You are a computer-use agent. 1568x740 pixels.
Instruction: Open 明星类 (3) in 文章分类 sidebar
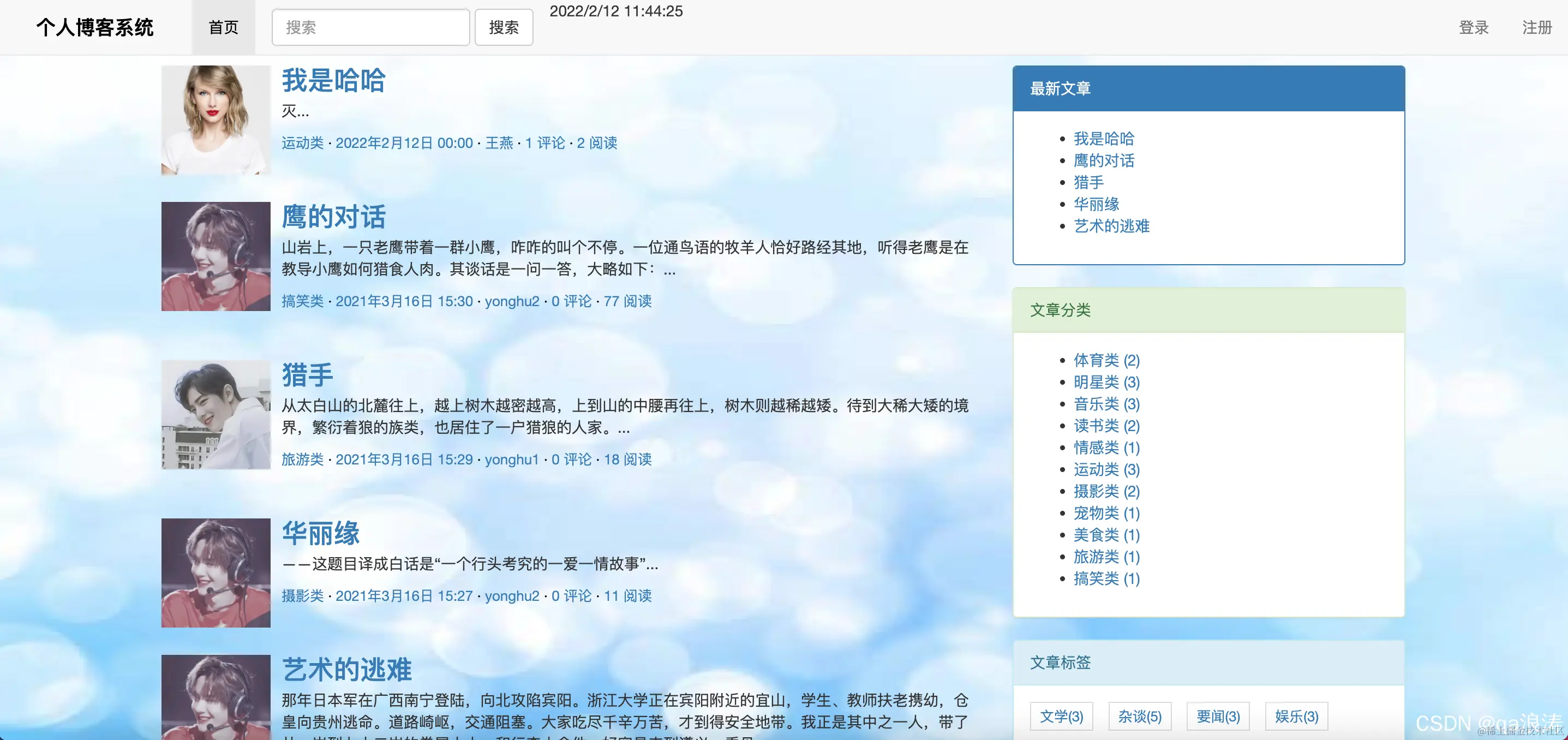point(1105,383)
